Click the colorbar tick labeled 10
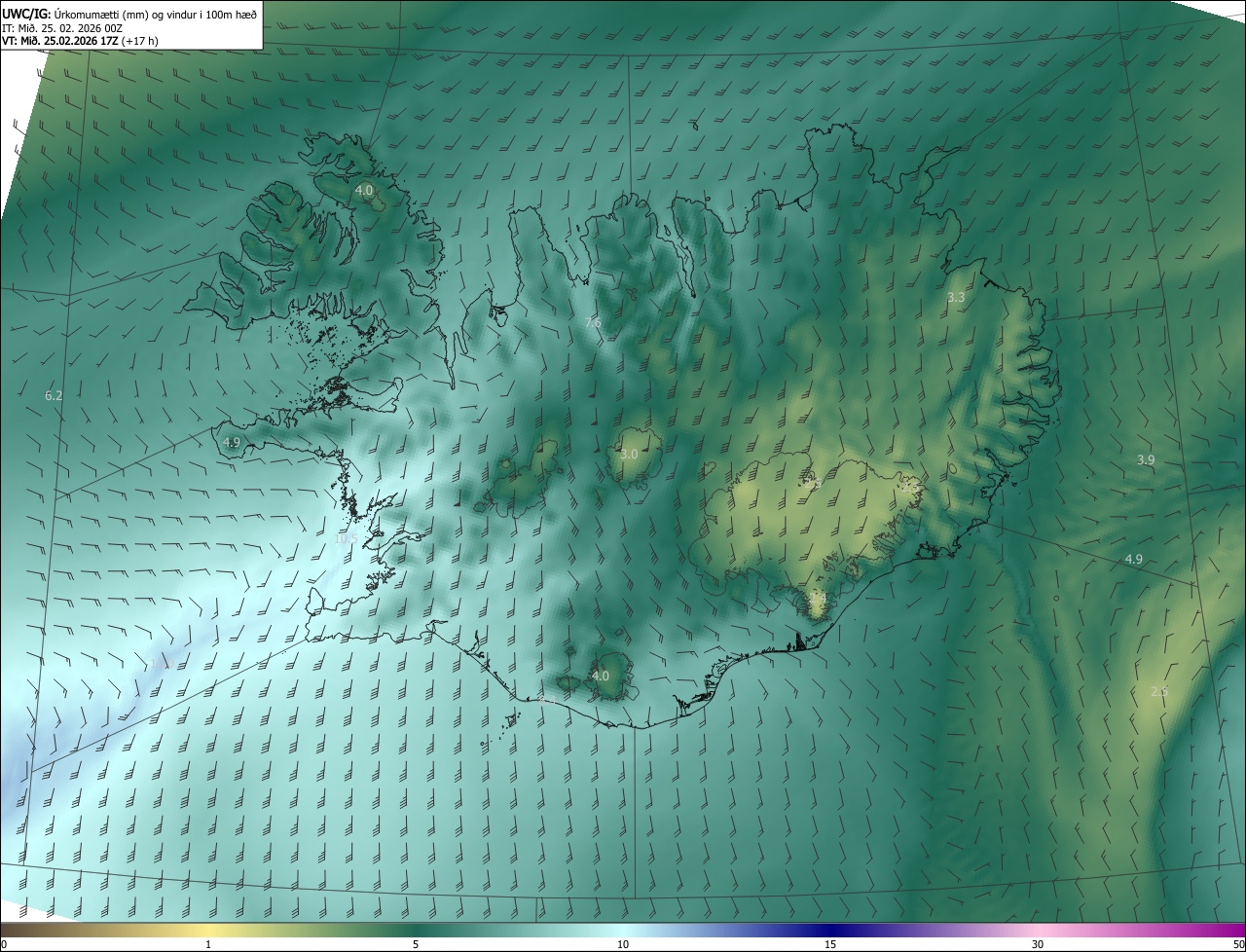This screenshot has height=952, width=1246. (623, 944)
